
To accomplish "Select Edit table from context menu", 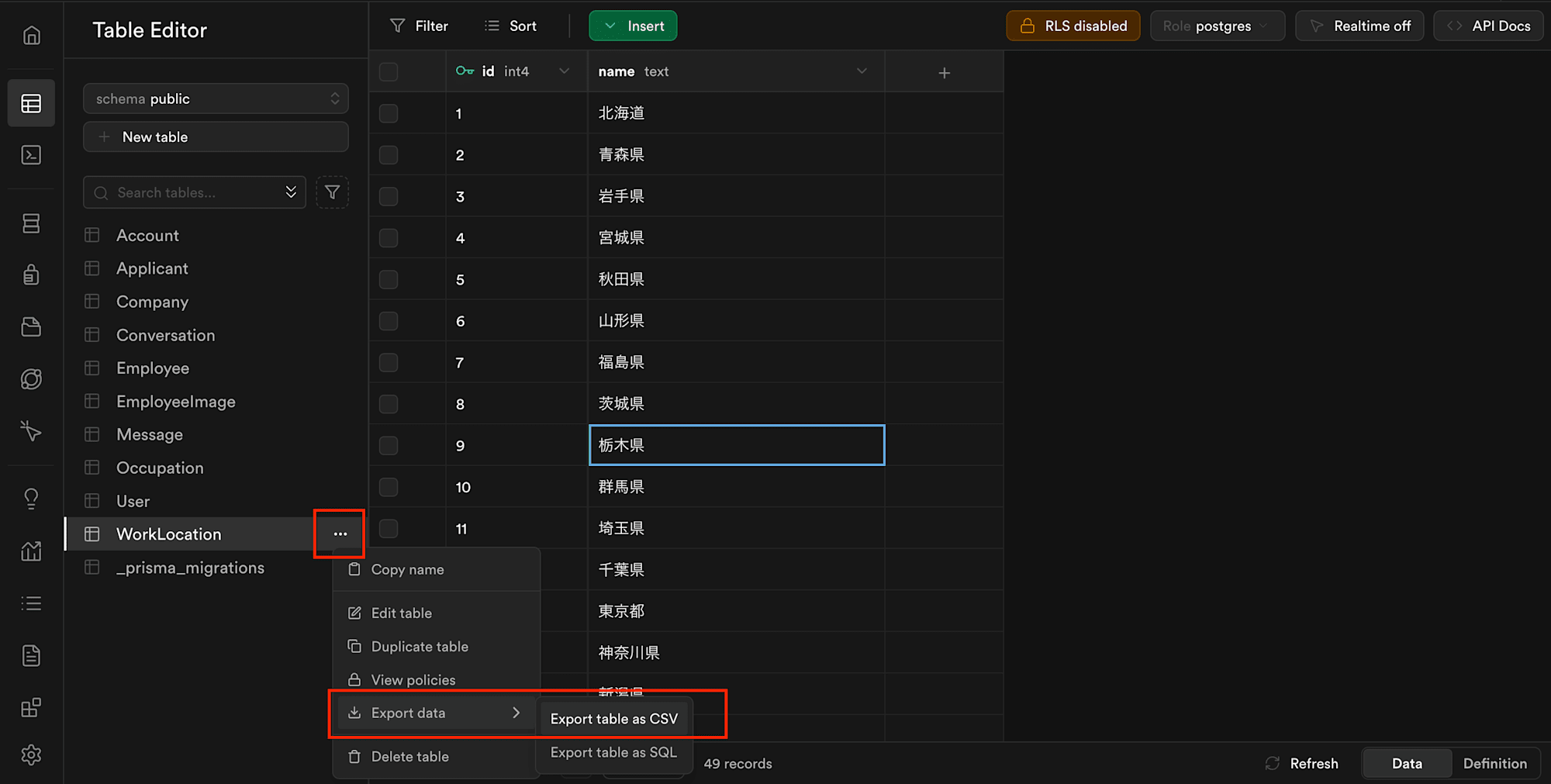I will [x=436, y=613].
